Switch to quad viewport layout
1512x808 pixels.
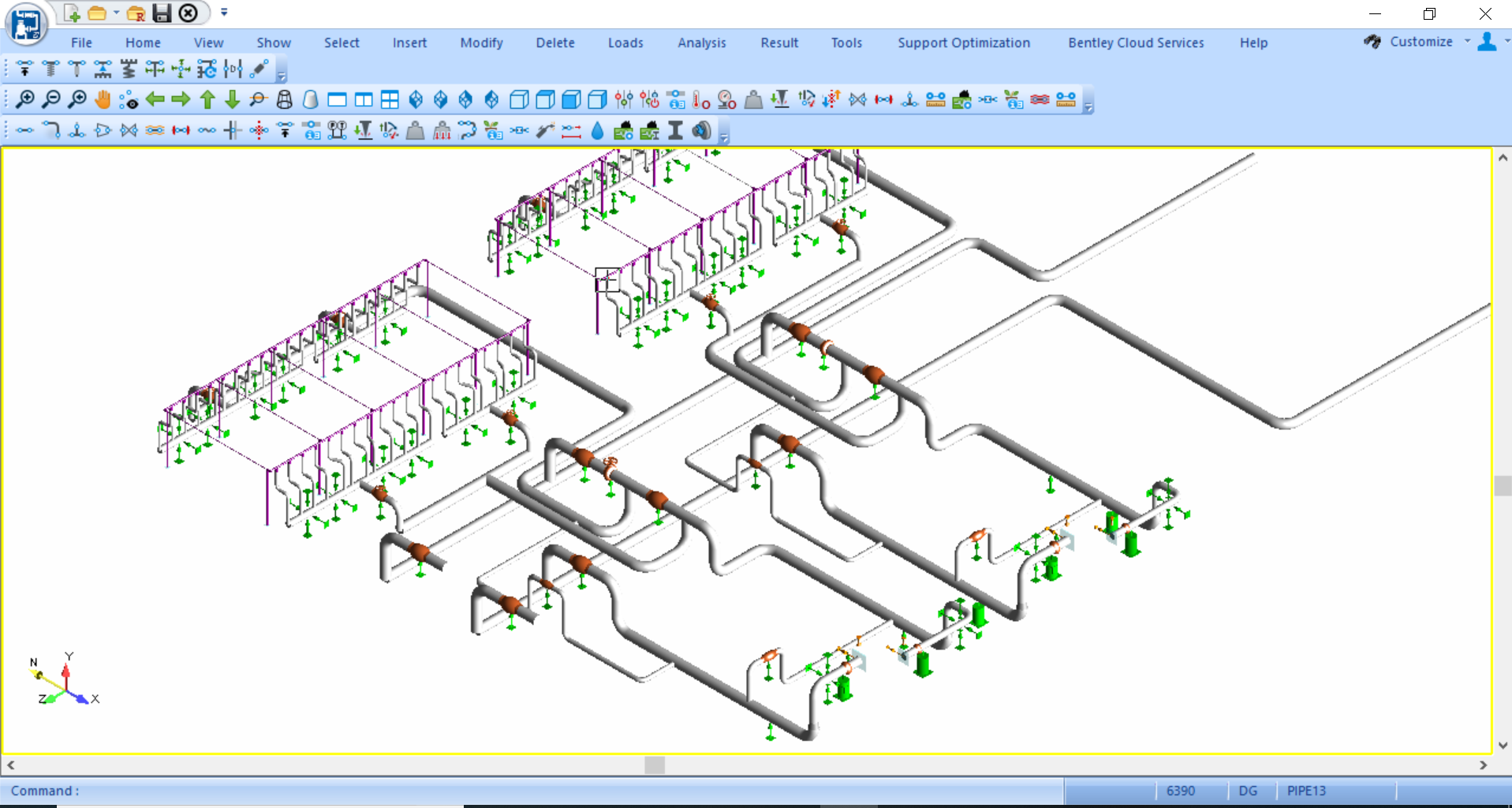[390, 99]
